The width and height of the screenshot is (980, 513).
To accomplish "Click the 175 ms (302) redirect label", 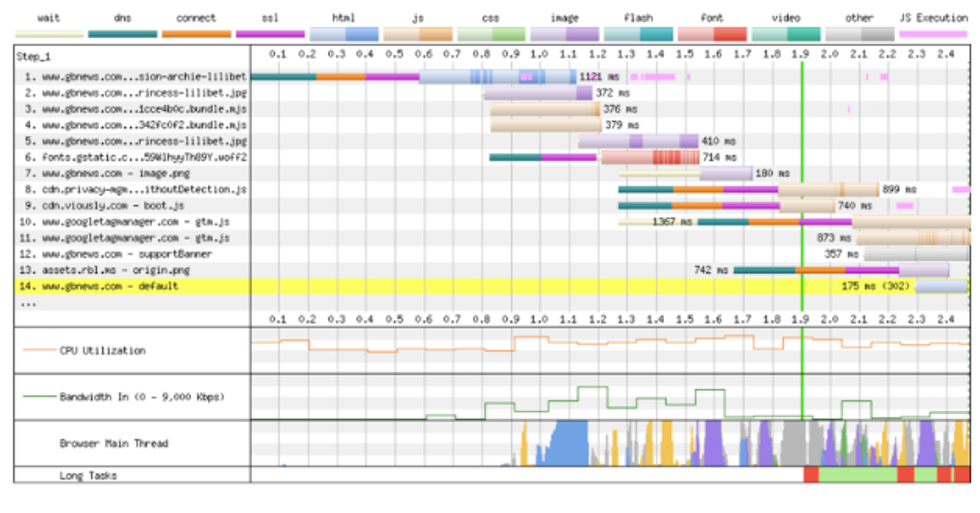I will coord(875,286).
